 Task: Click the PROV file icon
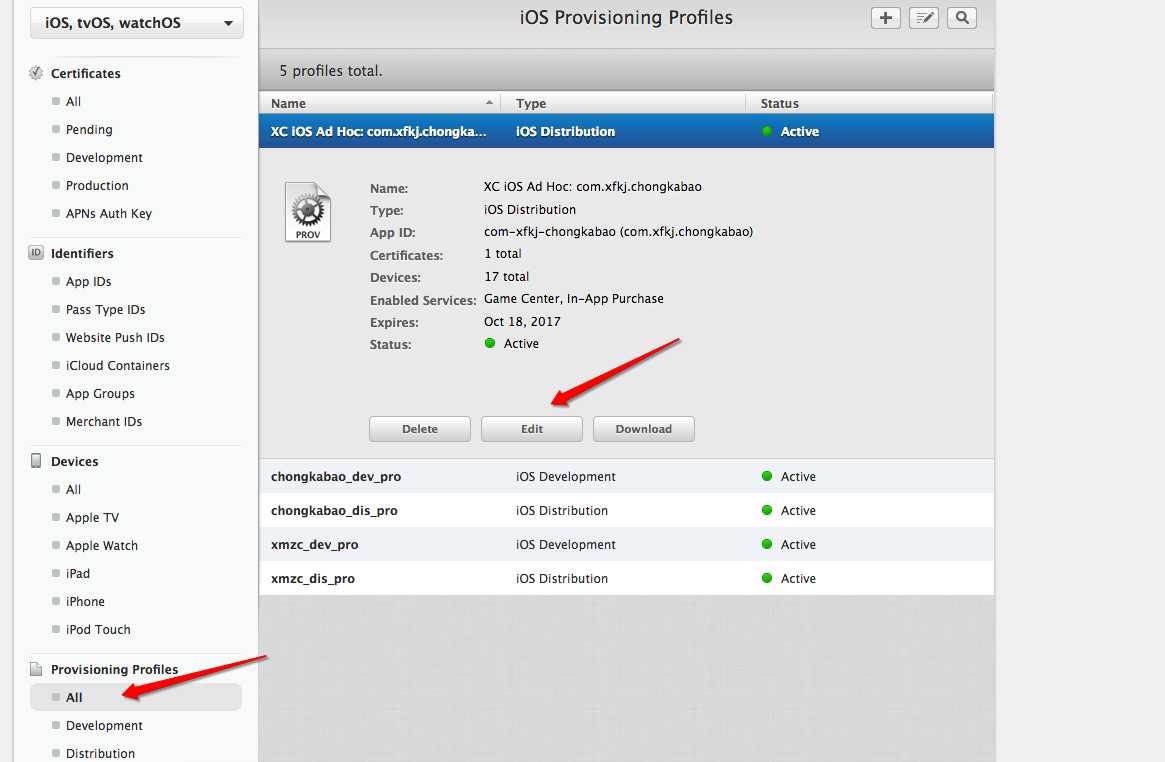coord(308,212)
